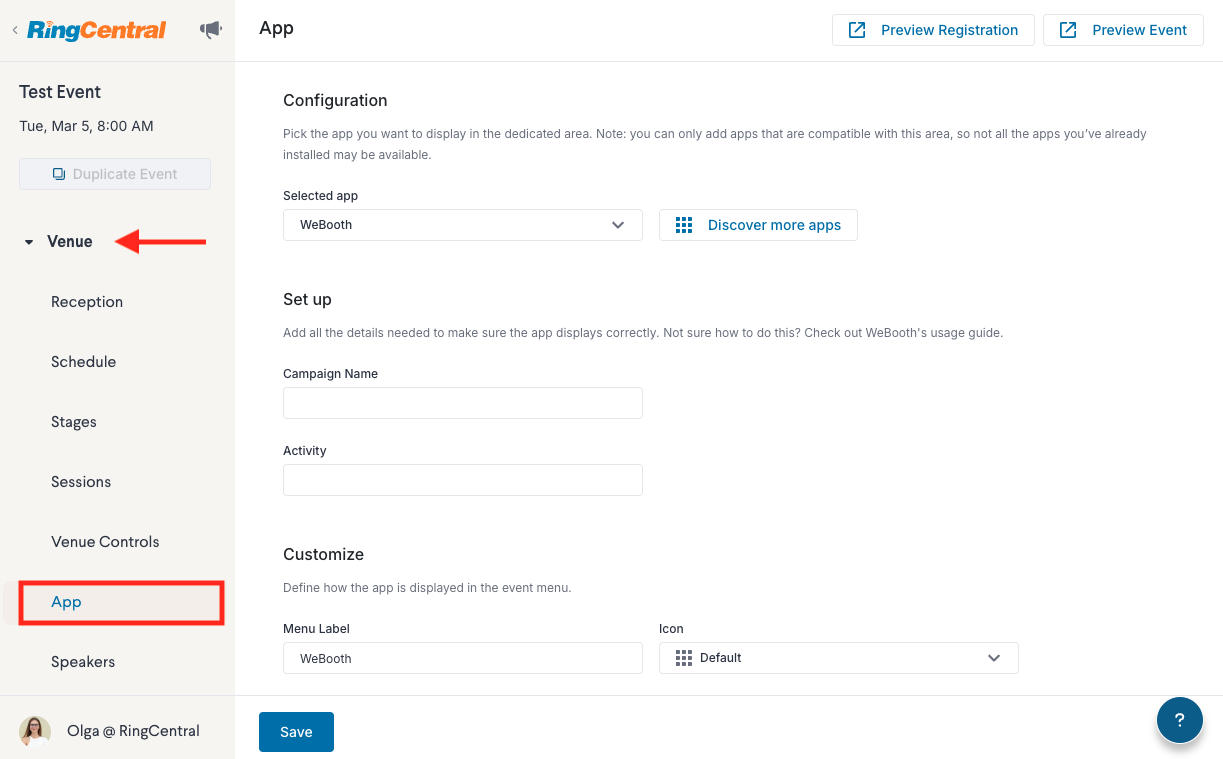Viewport: 1223px width, 759px height.
Task: Click the Selected app dropdown chevron
Action: pyautogui.click(x=618, y=225)
